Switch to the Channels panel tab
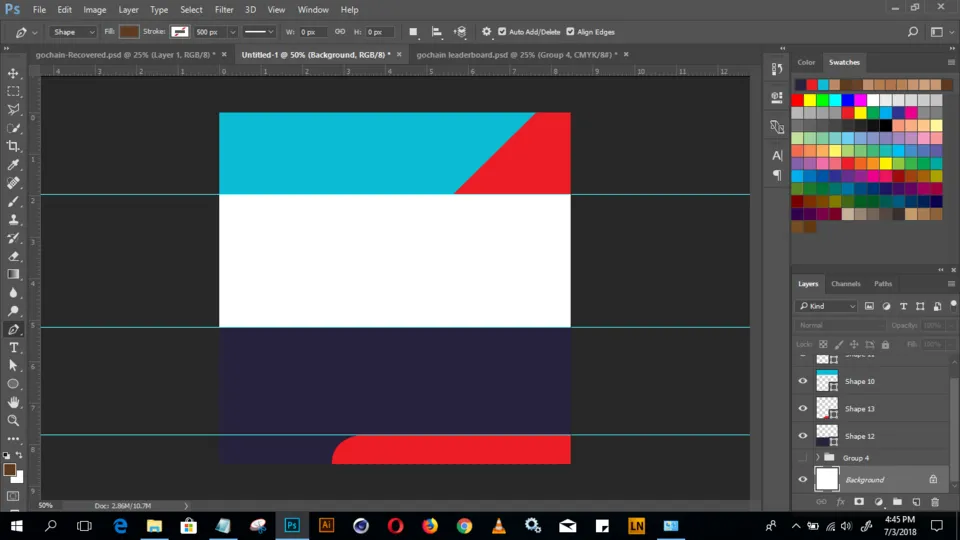Screen dimensions: 960x540 pos(846,283)
